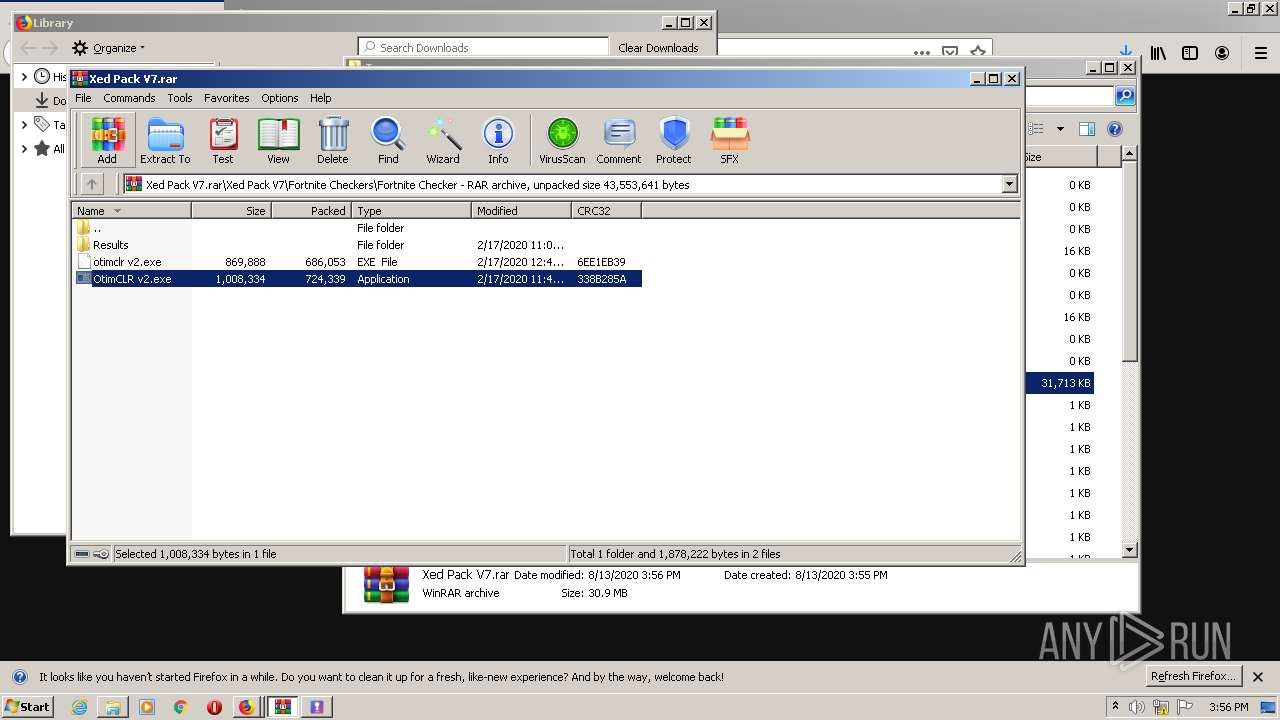Run the Test archive tool

pos(223,140)
